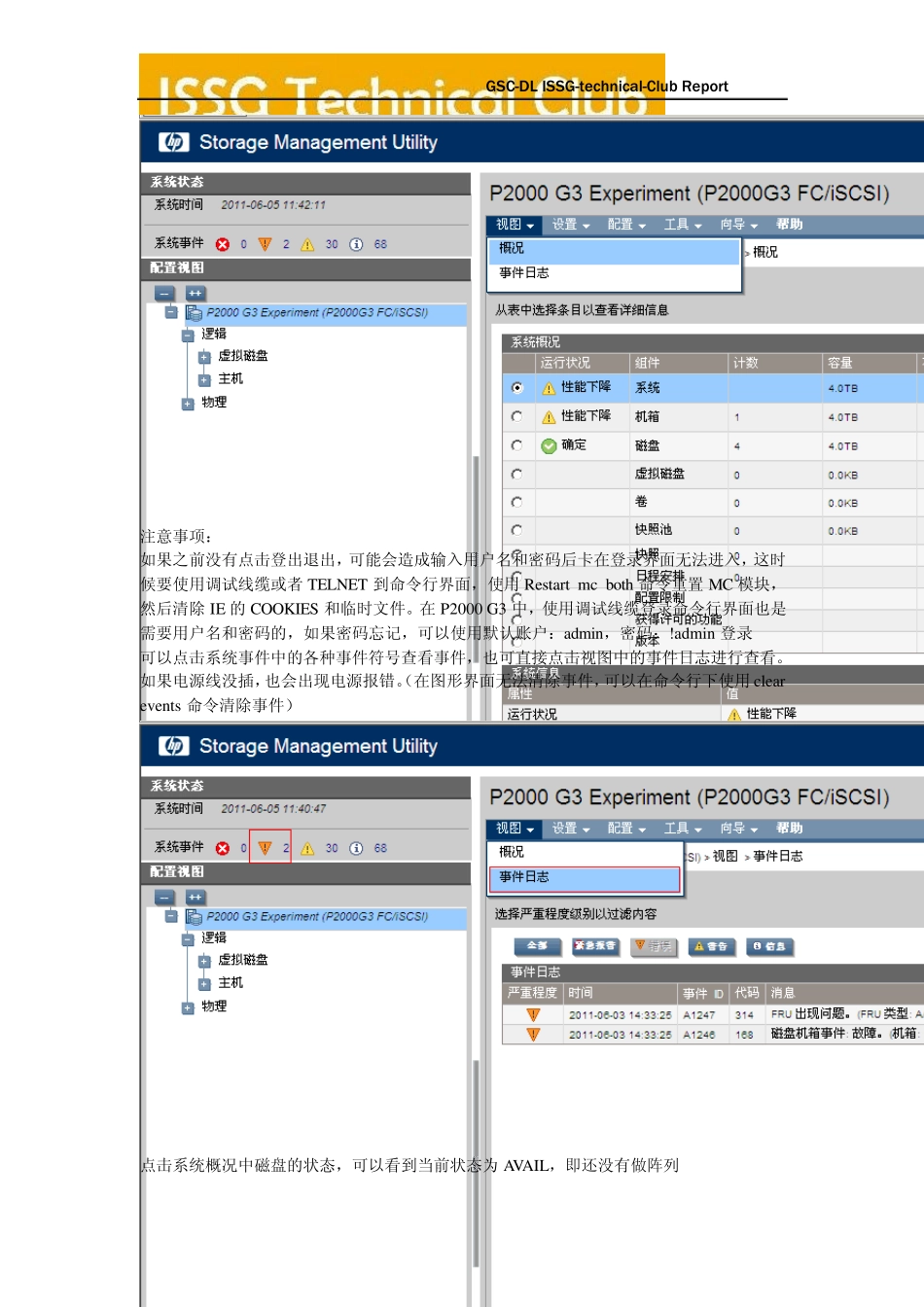The image size is (924, 1307).
Task: Select the radio button for 磁盘 row
Action: pos(517,445)
